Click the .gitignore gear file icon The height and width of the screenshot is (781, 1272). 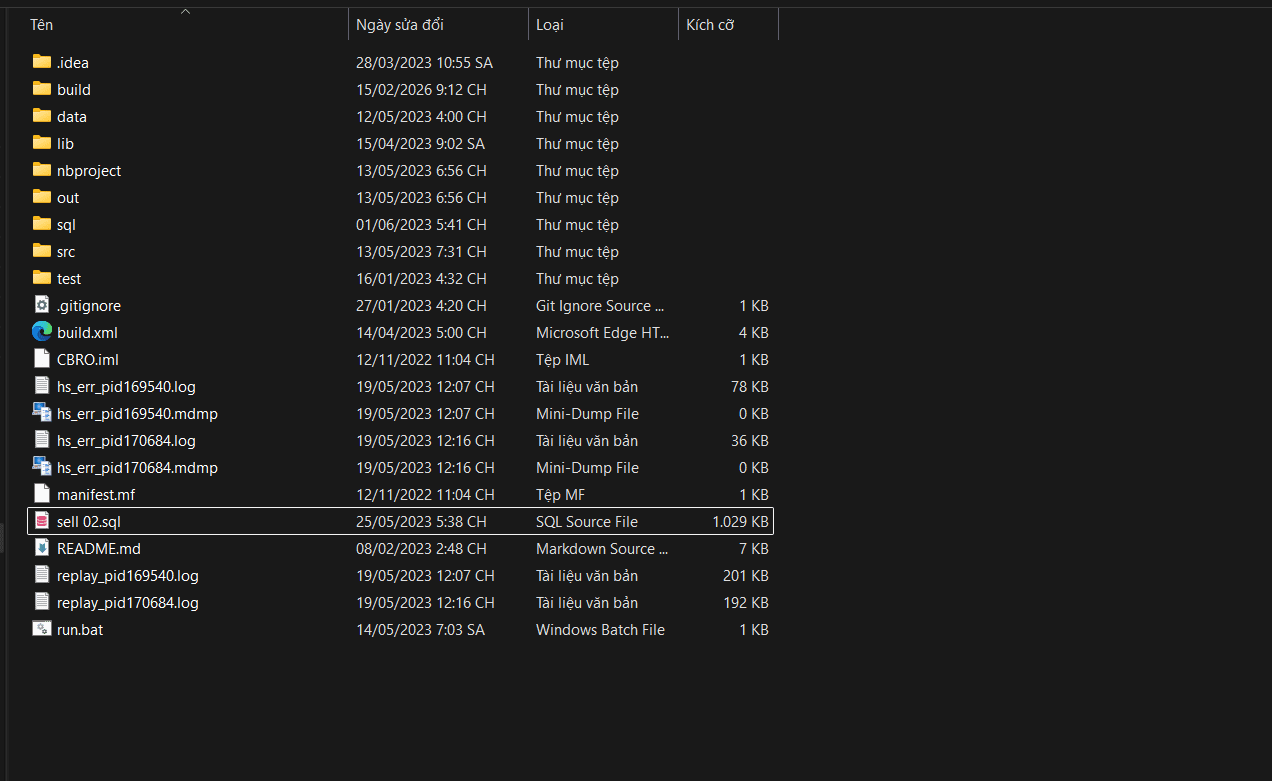[41, 305]
